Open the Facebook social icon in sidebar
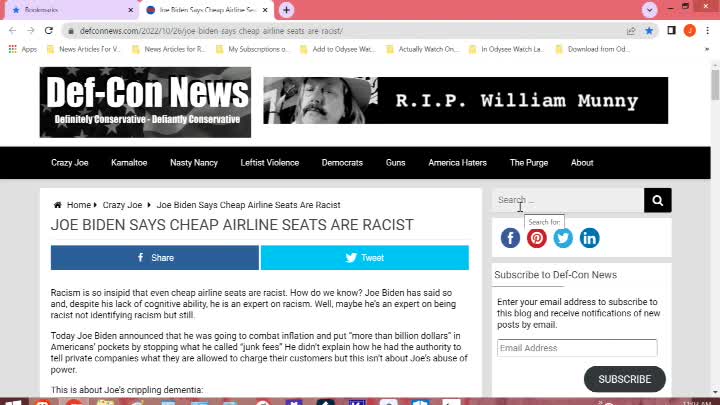720x405 pixels. coord(510,238)
